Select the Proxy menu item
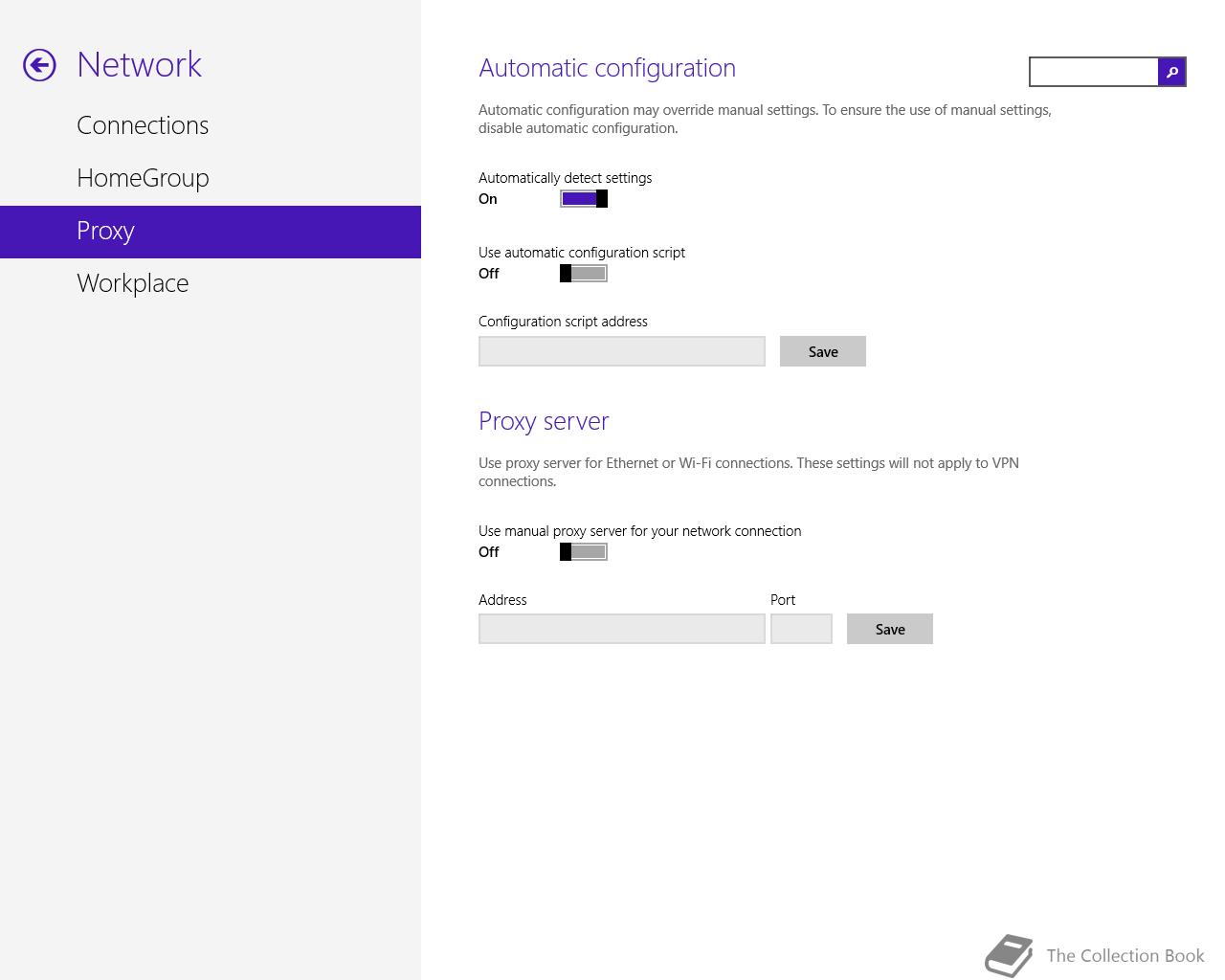 pos(211,231)
